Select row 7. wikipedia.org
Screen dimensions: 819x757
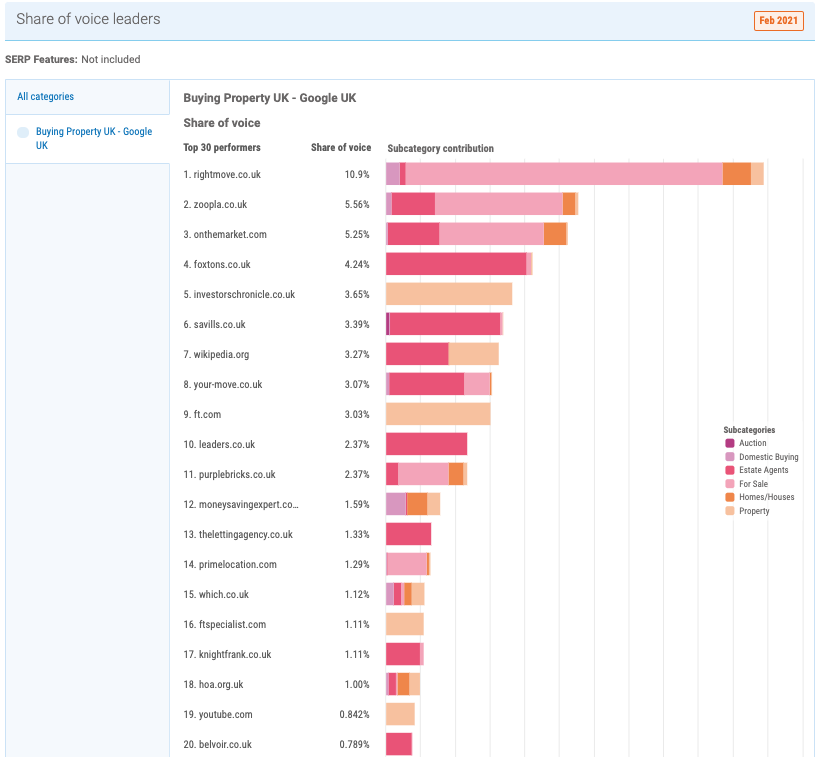[x=216, y=354]
